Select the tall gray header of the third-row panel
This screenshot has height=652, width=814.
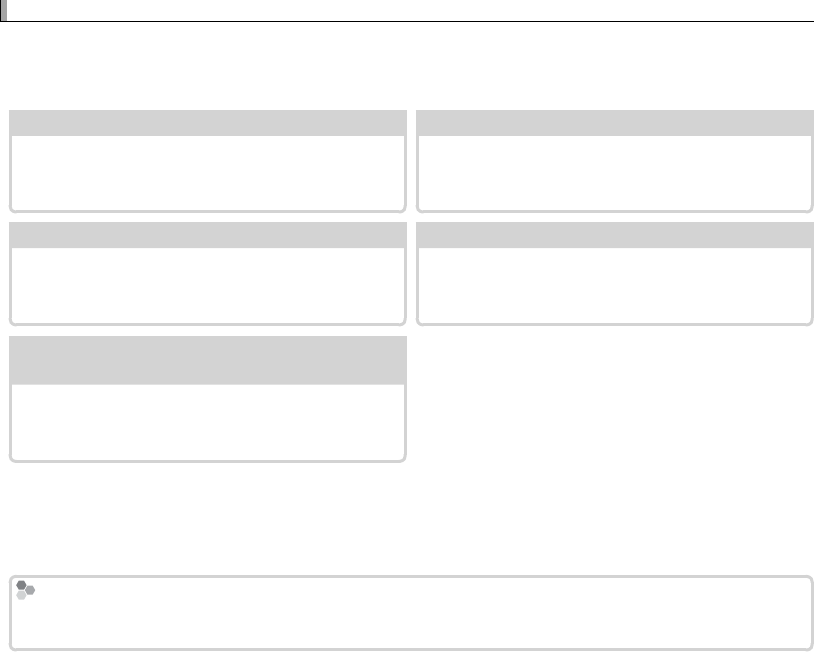pyautogui.click(x=208, y=360)
